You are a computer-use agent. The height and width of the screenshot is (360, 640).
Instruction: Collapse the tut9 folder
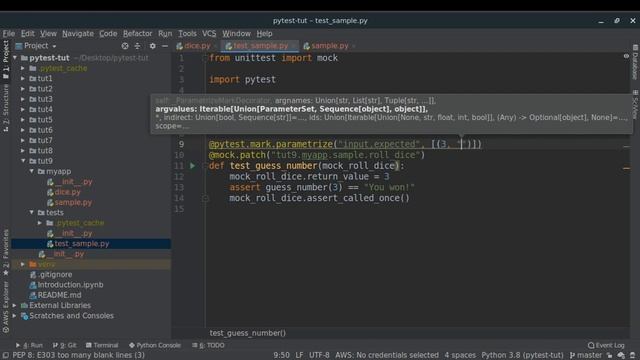[23, 161]
